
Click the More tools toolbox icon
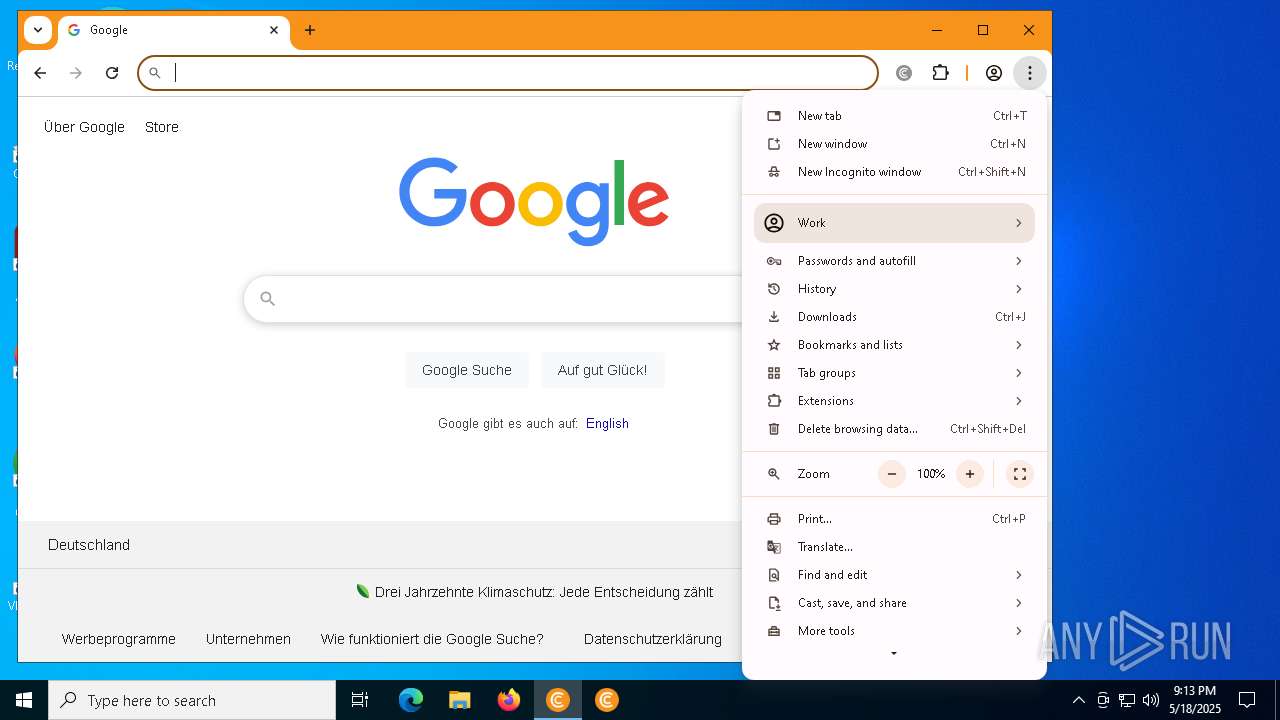point(774,631)
